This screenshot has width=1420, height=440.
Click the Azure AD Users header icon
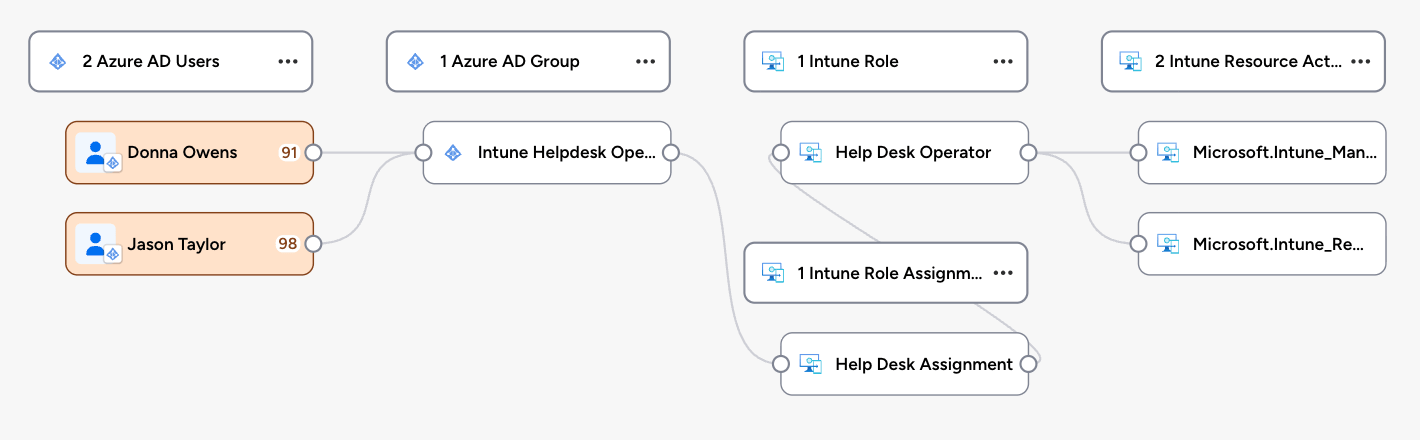click(58, 62)
